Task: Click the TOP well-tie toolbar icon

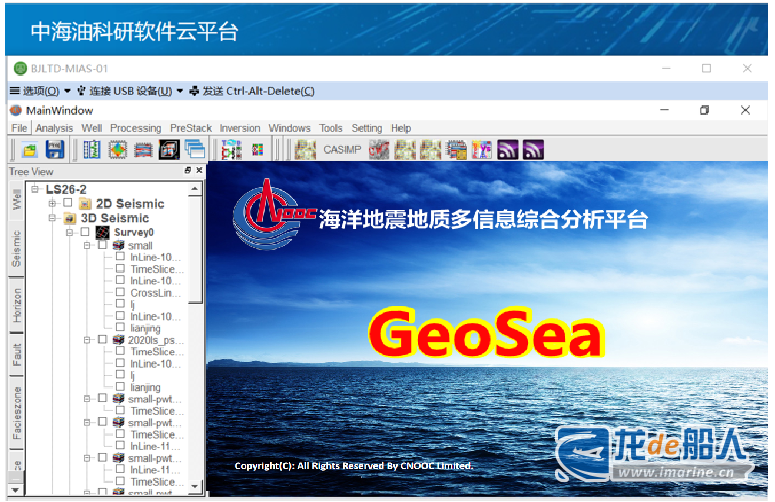Action: pyautogui.click(x=232, y=150)
